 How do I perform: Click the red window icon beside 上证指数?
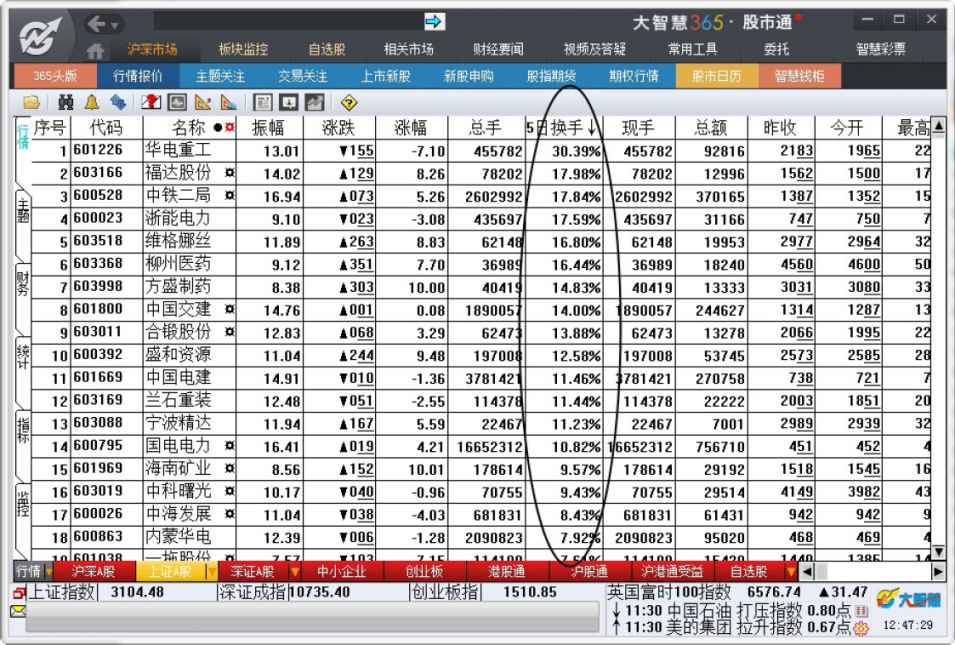19,593
